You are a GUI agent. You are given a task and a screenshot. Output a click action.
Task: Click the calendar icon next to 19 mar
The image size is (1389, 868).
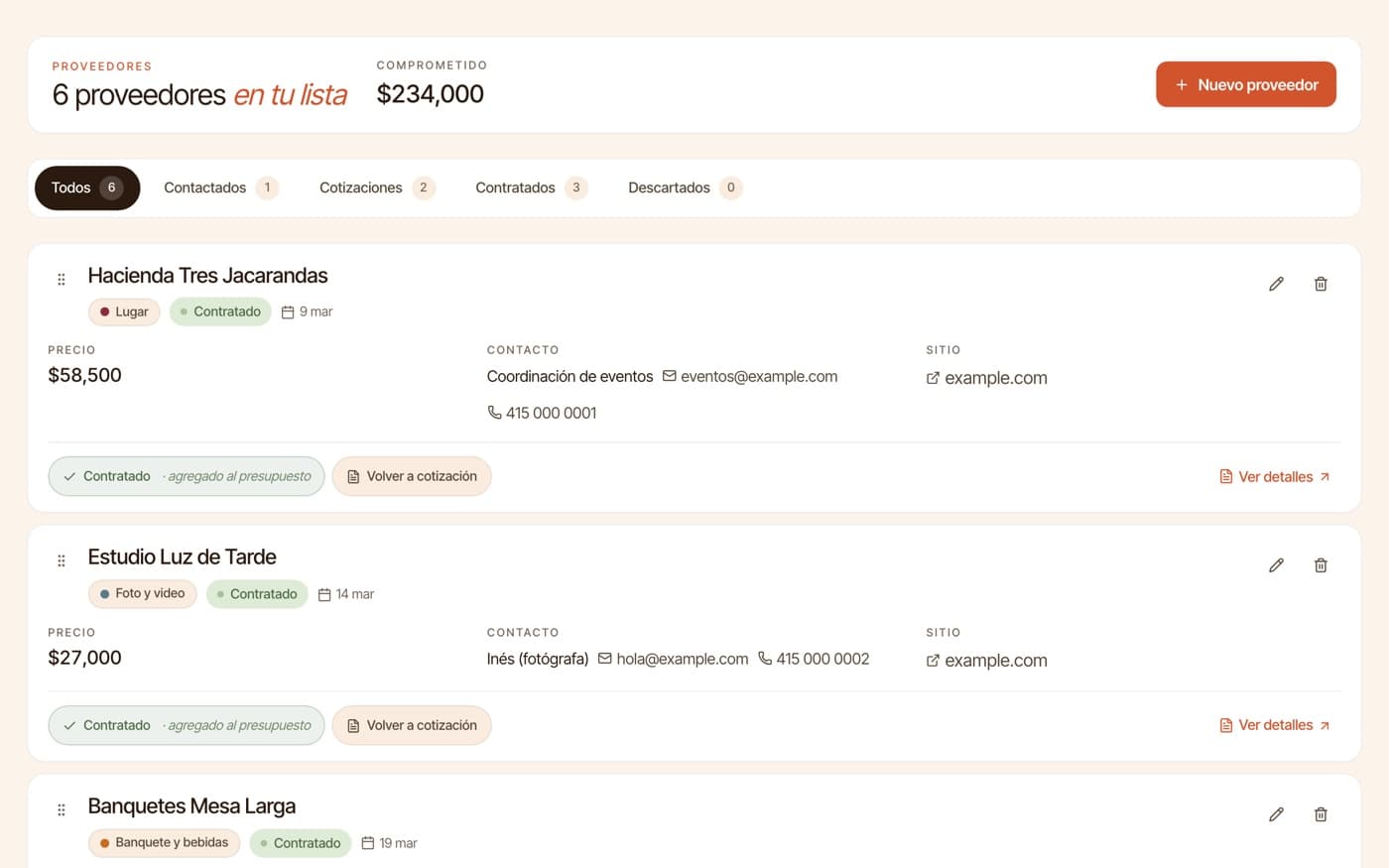pos(368,843)
